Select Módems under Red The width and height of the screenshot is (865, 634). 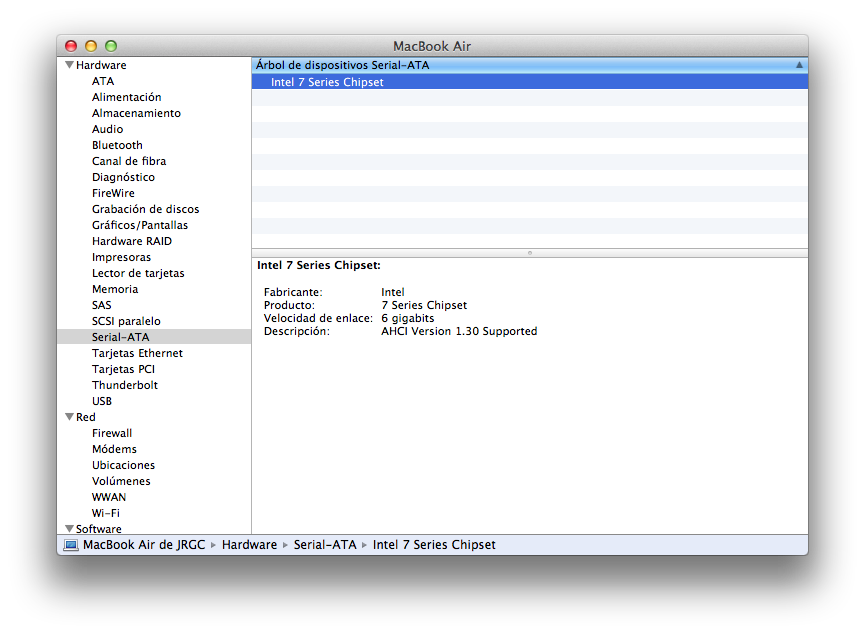[x=114, y=449]
